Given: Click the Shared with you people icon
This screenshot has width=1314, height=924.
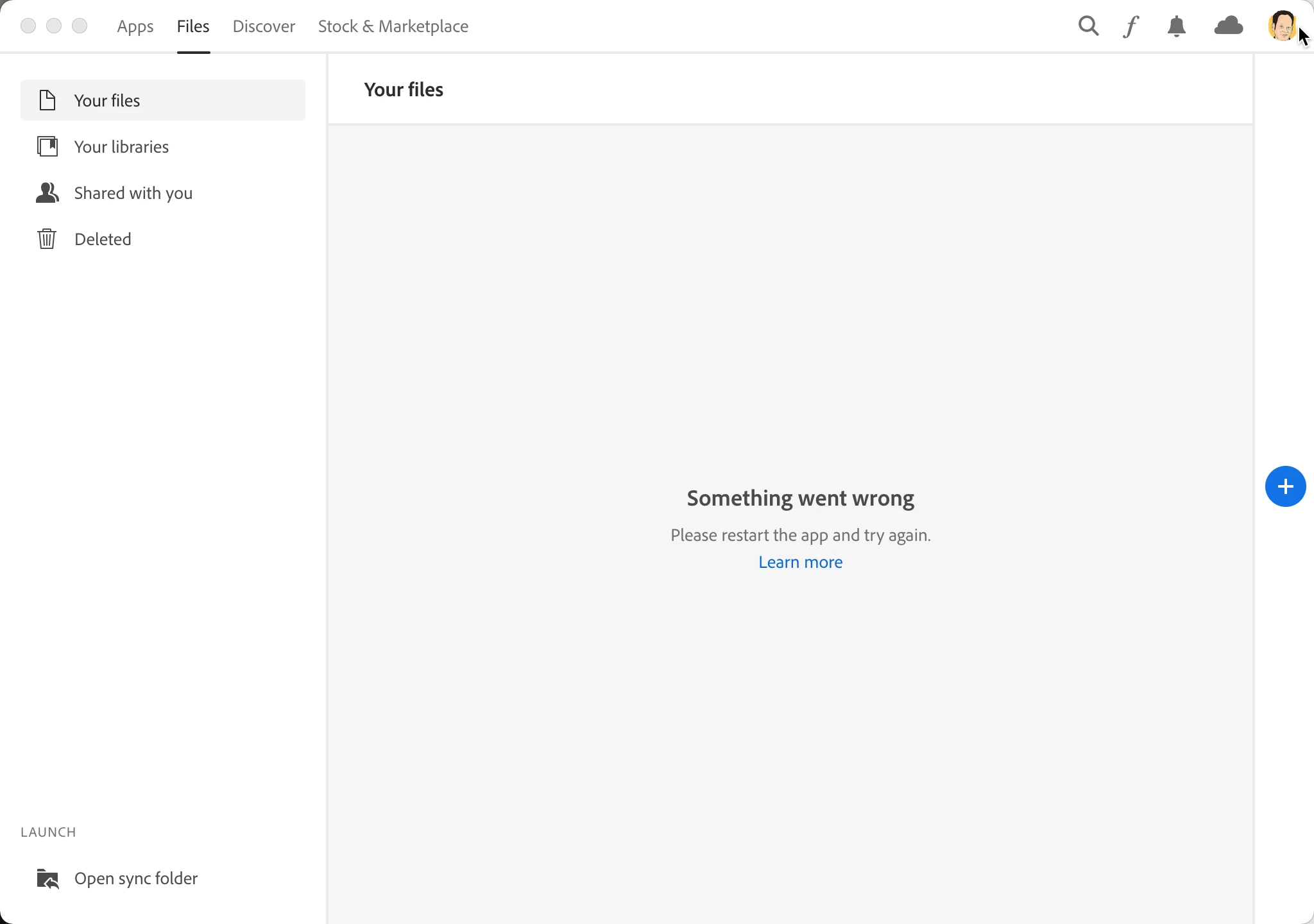Looking at the screenshot, I should point(47,193).
